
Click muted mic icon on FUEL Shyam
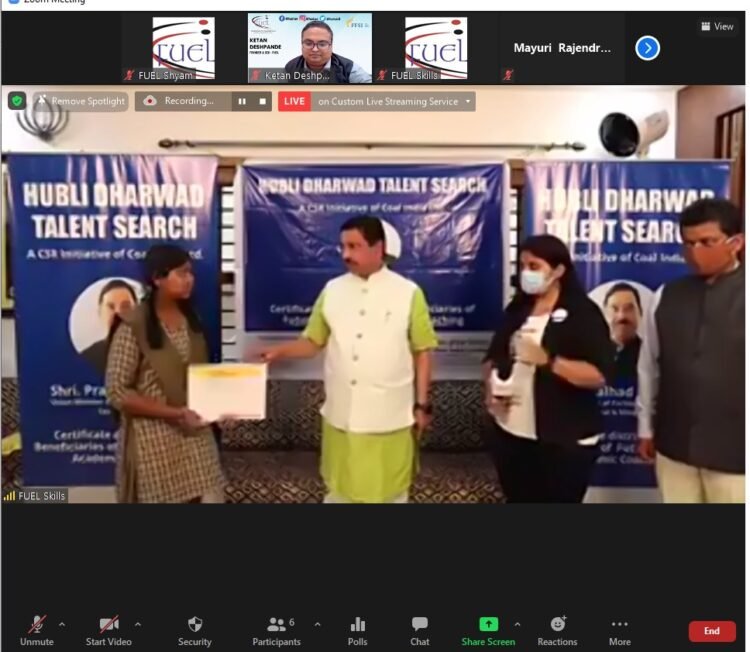pyautogui.click(x=129, y=75)
